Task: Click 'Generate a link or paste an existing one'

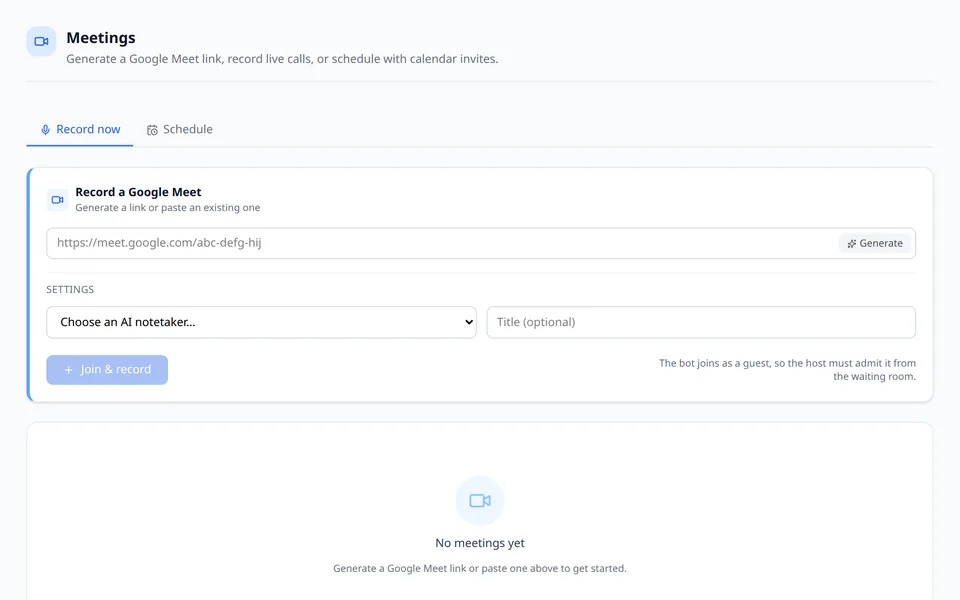Action: point(168,208)
